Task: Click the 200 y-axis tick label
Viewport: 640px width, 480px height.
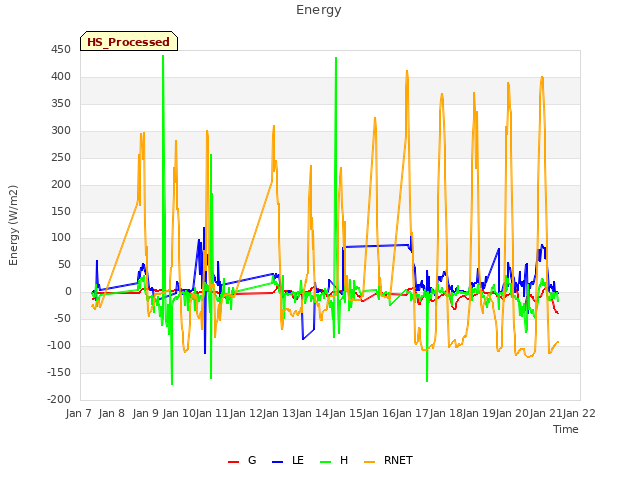Action: pyautogui.click(x=61, y=184)
